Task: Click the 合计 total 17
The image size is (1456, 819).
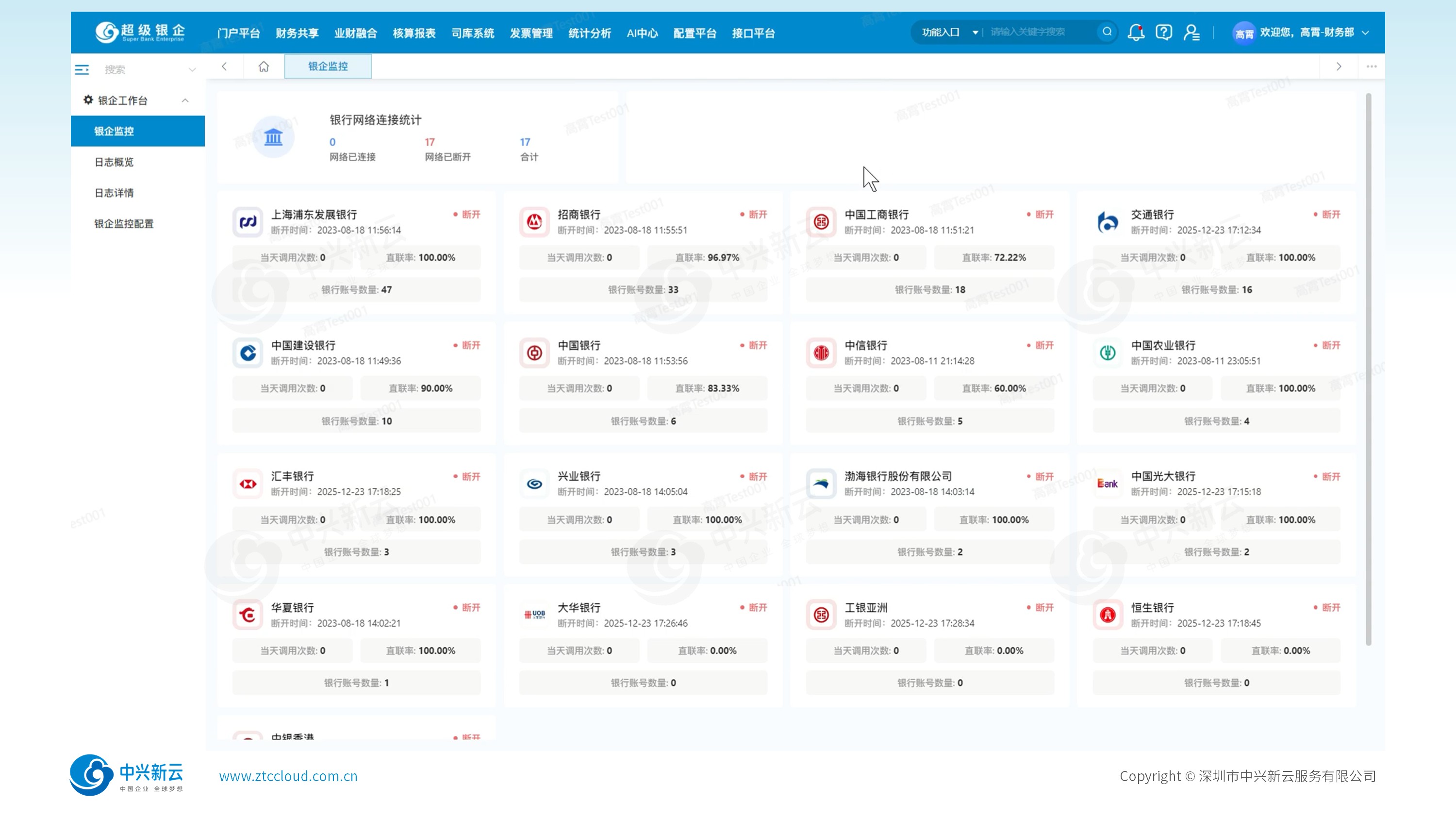Action: 525,142
